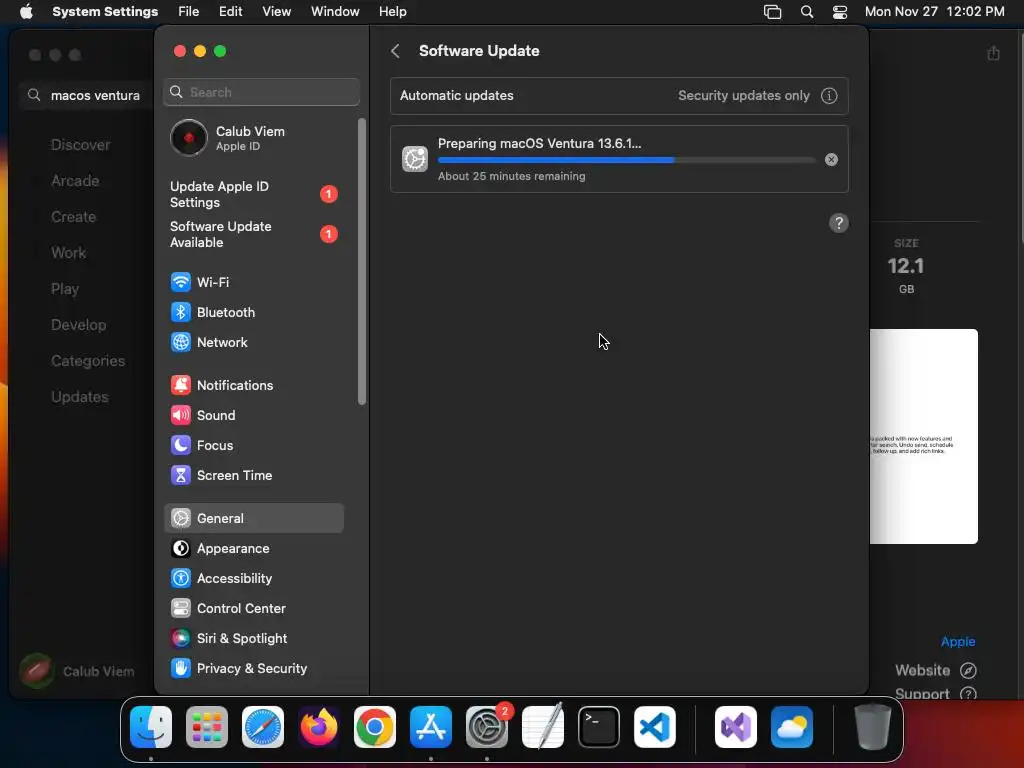Cancel the macOS Ventura update preparation
The image size is (1024, 768).
(831, 159)
